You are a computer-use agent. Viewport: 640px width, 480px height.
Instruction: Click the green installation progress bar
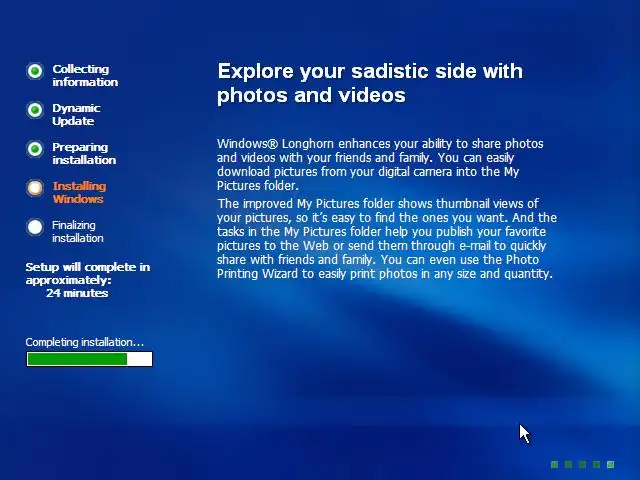pos(89,359)
